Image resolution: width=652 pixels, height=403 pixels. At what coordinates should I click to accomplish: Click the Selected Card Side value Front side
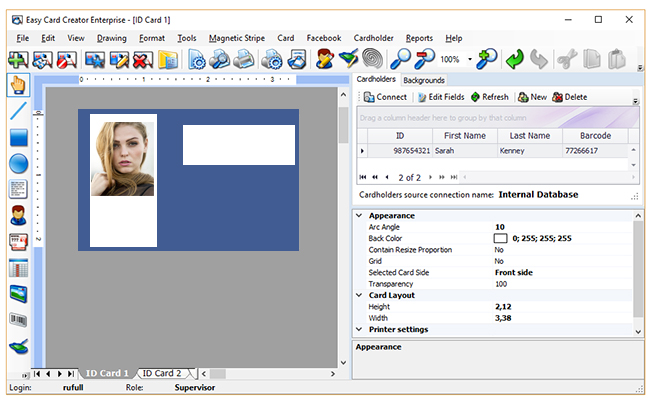pyautogui.click(x=514, y=273)
